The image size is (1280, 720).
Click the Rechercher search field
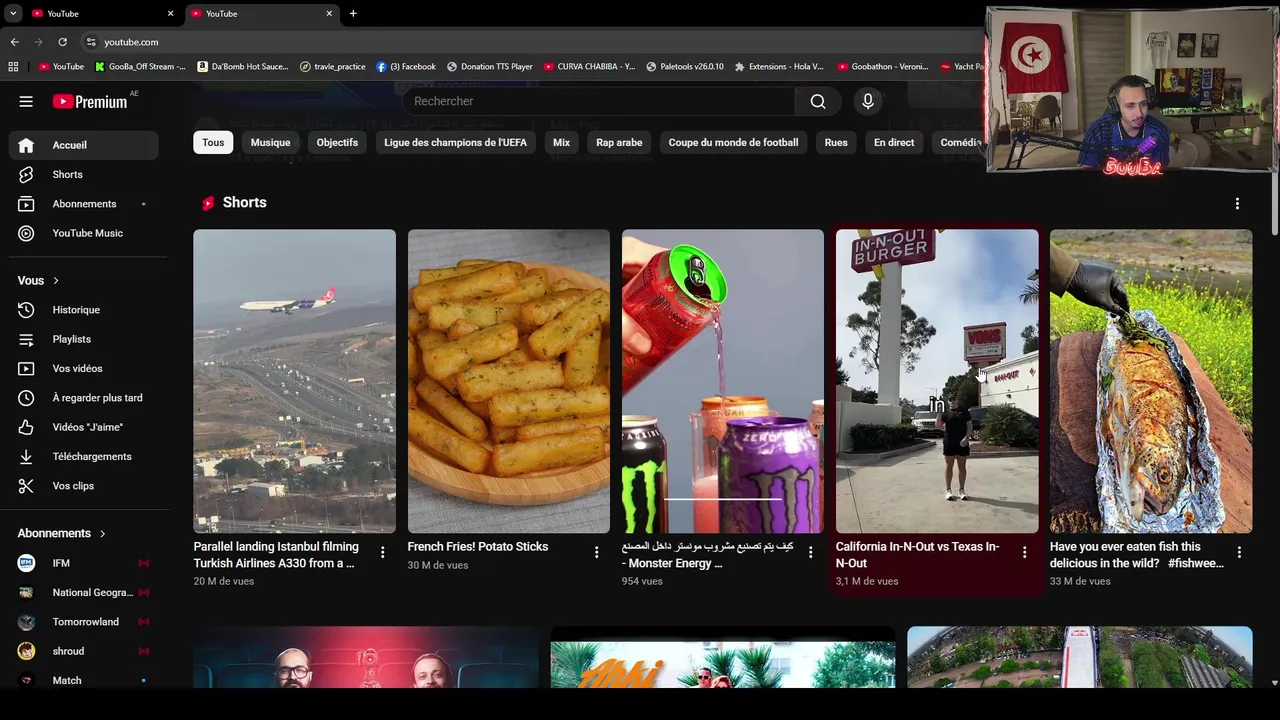click(599, 101)
